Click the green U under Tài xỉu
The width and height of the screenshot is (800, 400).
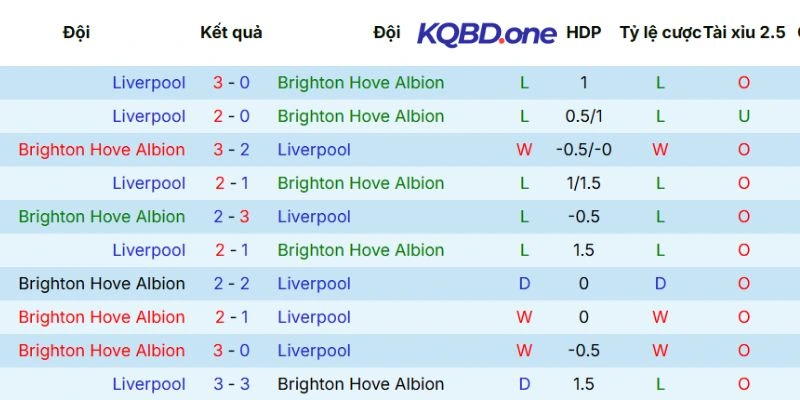pos(744,116)
